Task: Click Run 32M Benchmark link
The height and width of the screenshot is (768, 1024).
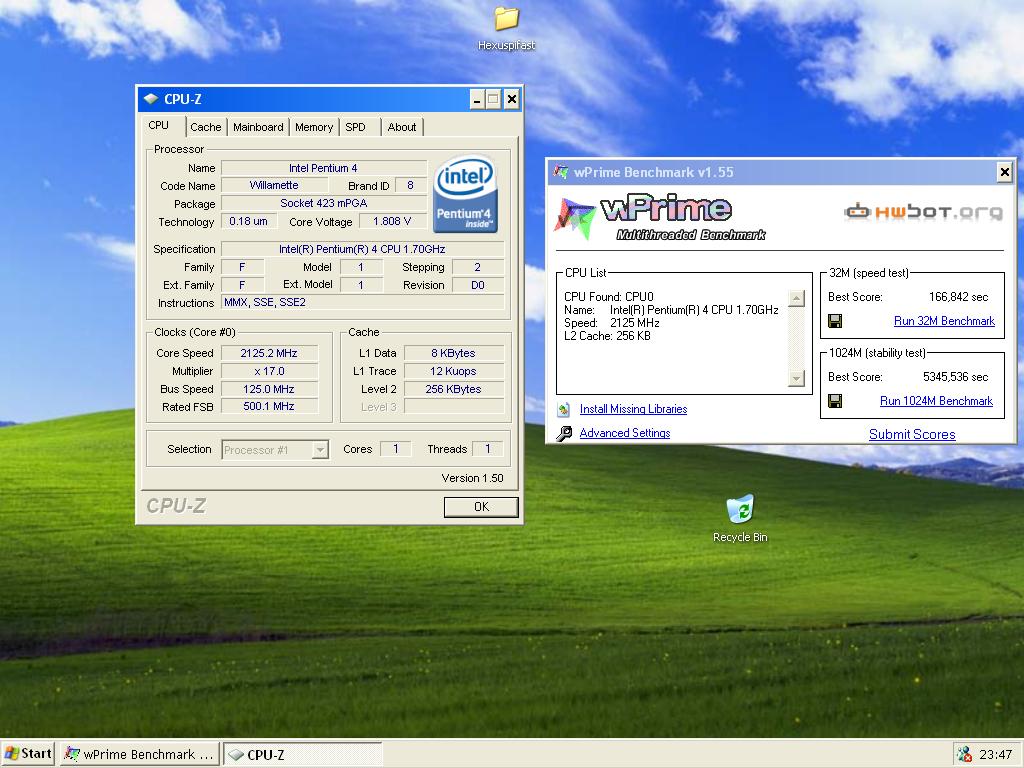Action: 944,321
